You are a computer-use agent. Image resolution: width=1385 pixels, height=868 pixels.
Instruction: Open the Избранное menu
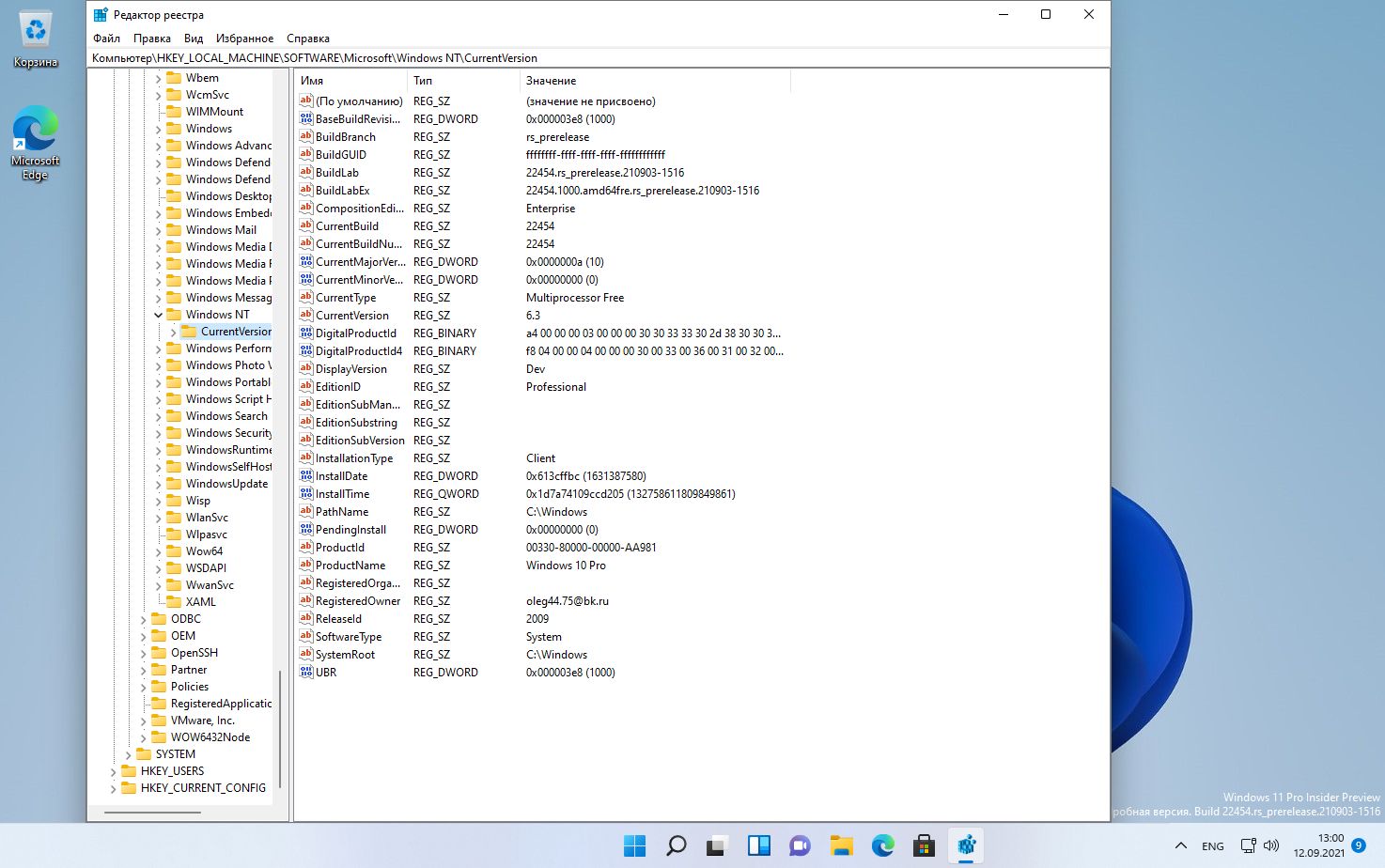(244, 39)
